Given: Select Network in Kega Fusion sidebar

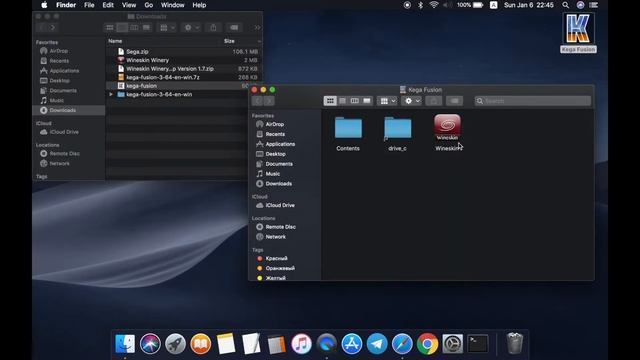Looking at the screenshot, I should [x=276, y=237].
